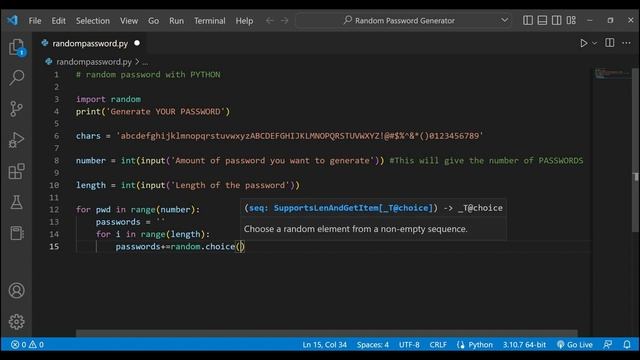
Task: Click the horizontal editor scrollbar
Action: tap(327, 333)
